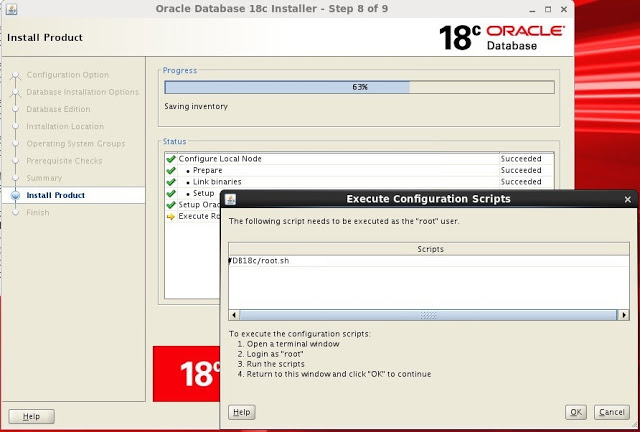Click the Scripts column header

(x=427, y=248)
